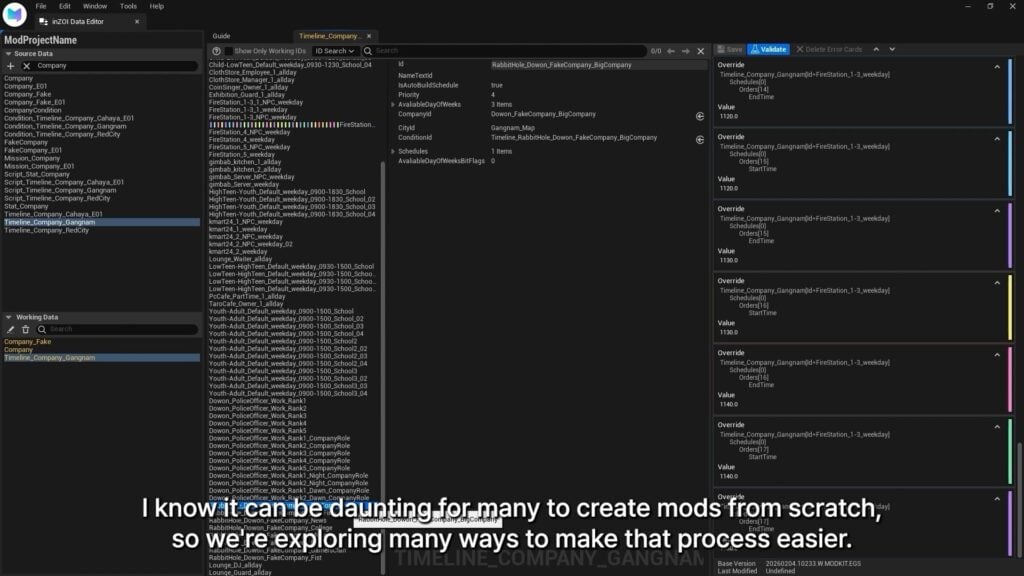Switch to the Guide tab
Image resolution: width=1024 pixels, height=576 pixels.
pos(221,36)
